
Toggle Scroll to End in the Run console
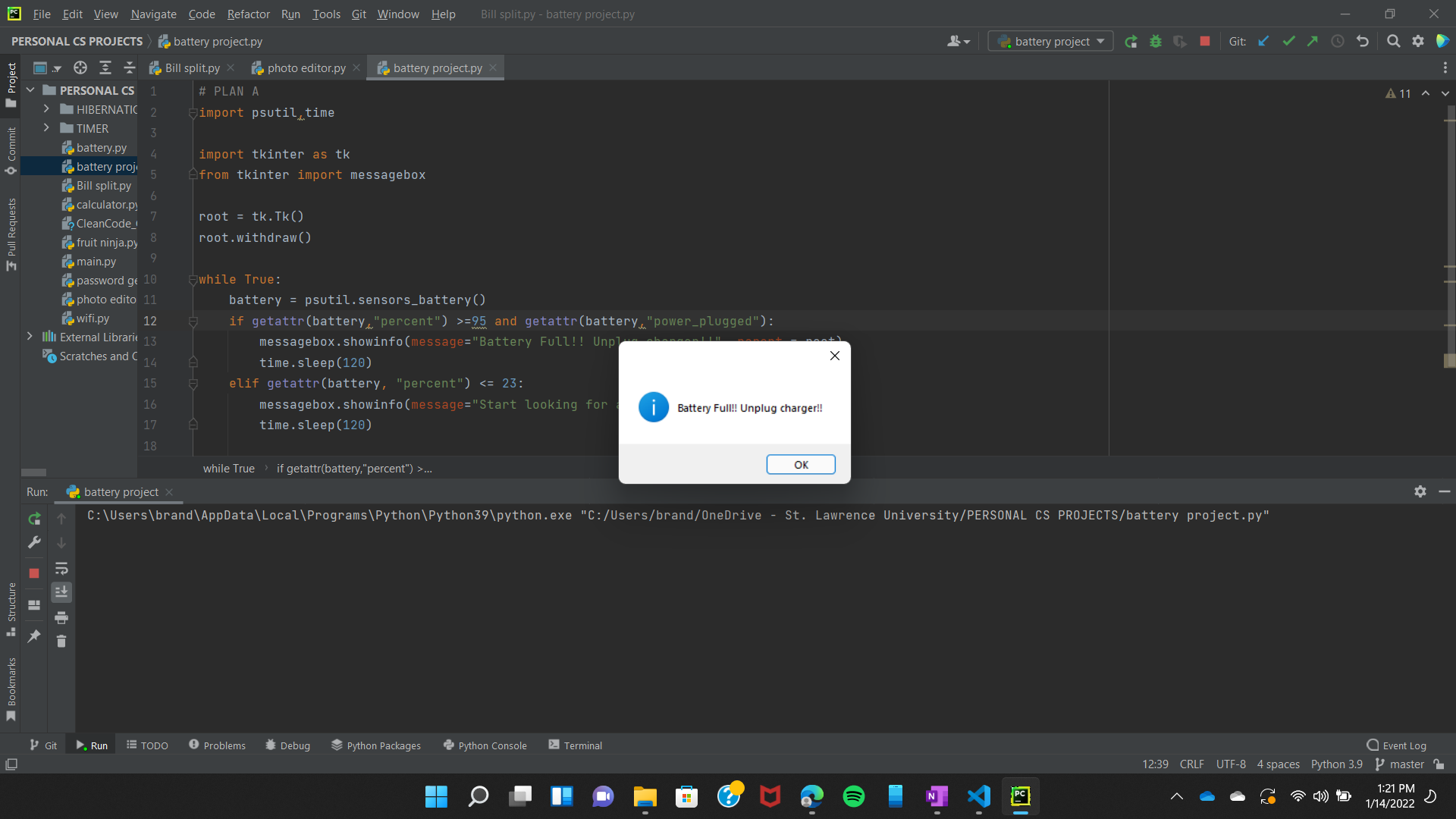pos(61,592)
